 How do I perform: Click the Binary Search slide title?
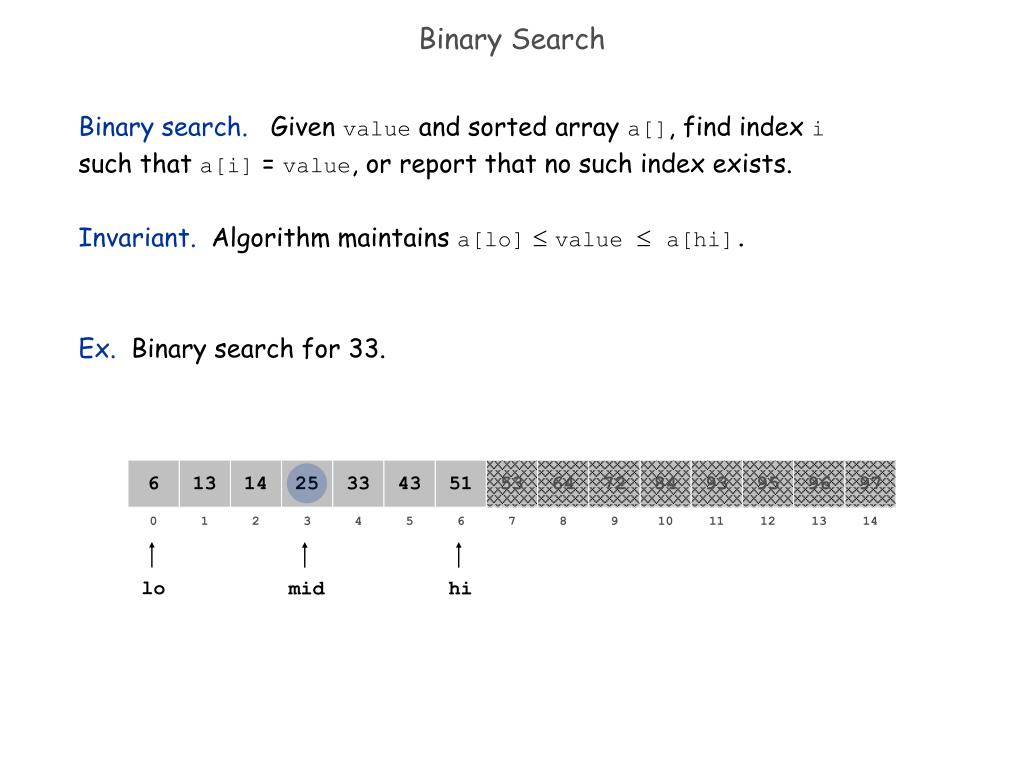click(x=512, y=39)
